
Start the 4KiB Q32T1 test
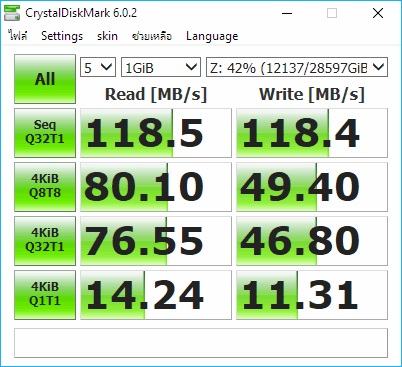[45, 241]
